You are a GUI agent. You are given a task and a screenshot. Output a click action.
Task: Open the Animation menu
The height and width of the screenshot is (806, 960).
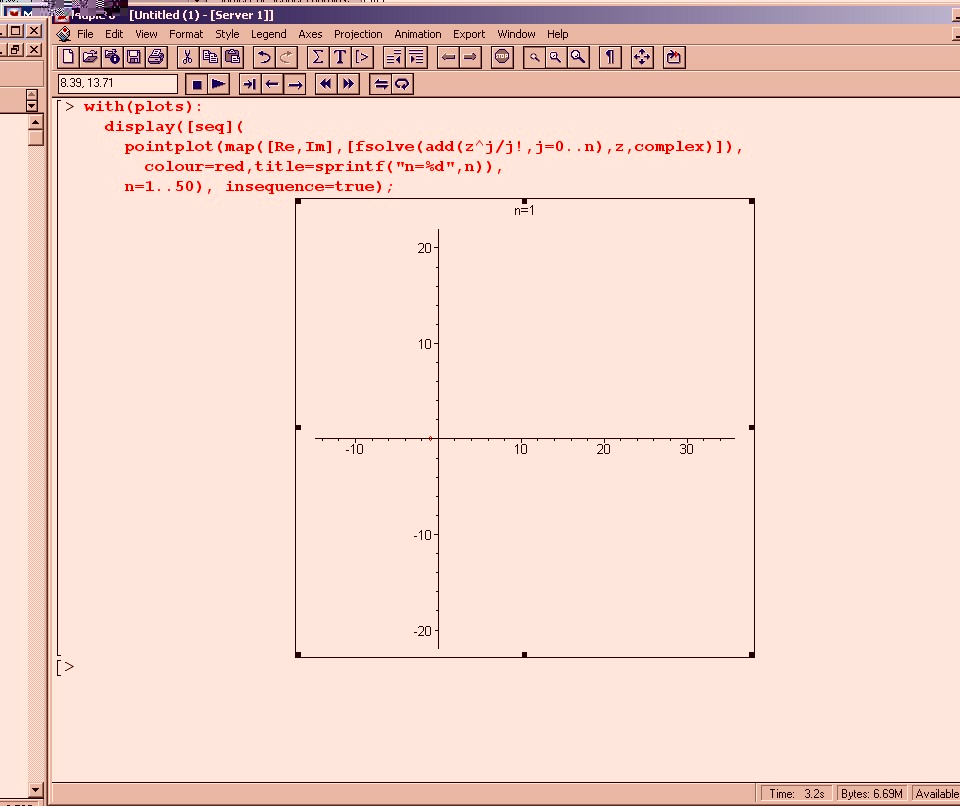coord(418,34)
